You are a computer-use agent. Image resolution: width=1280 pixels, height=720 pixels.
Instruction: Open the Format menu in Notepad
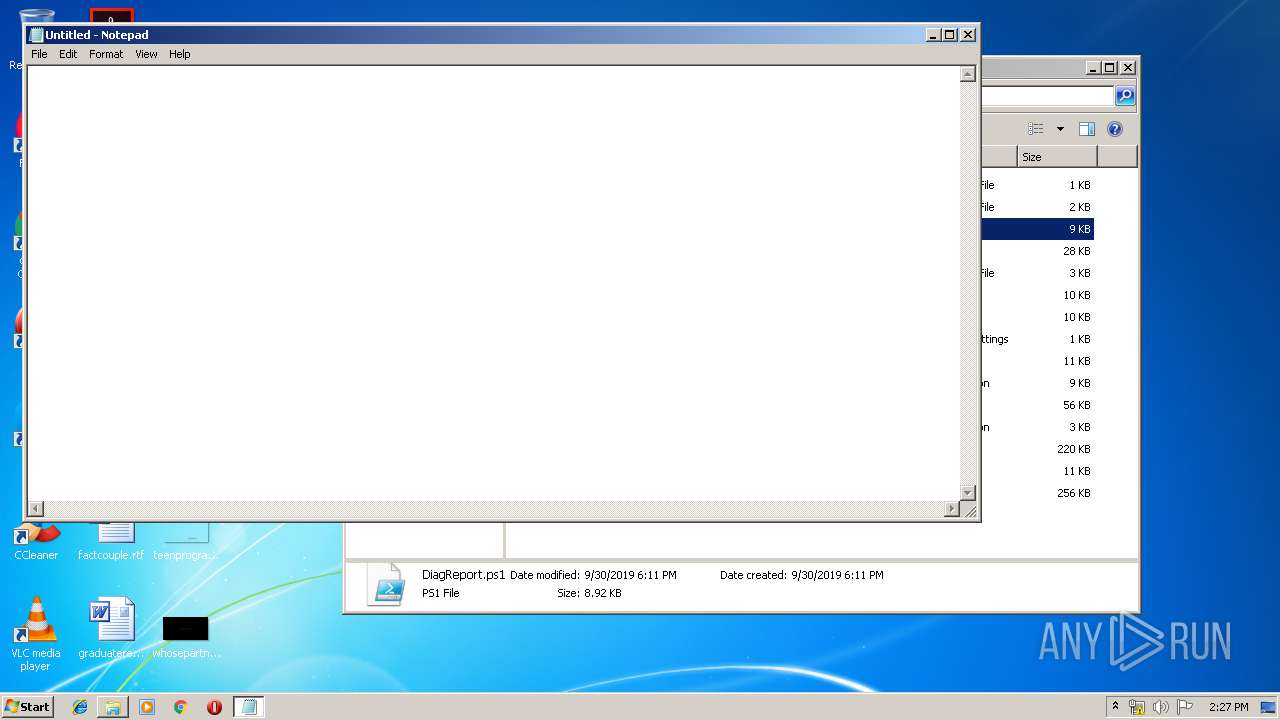106,54
